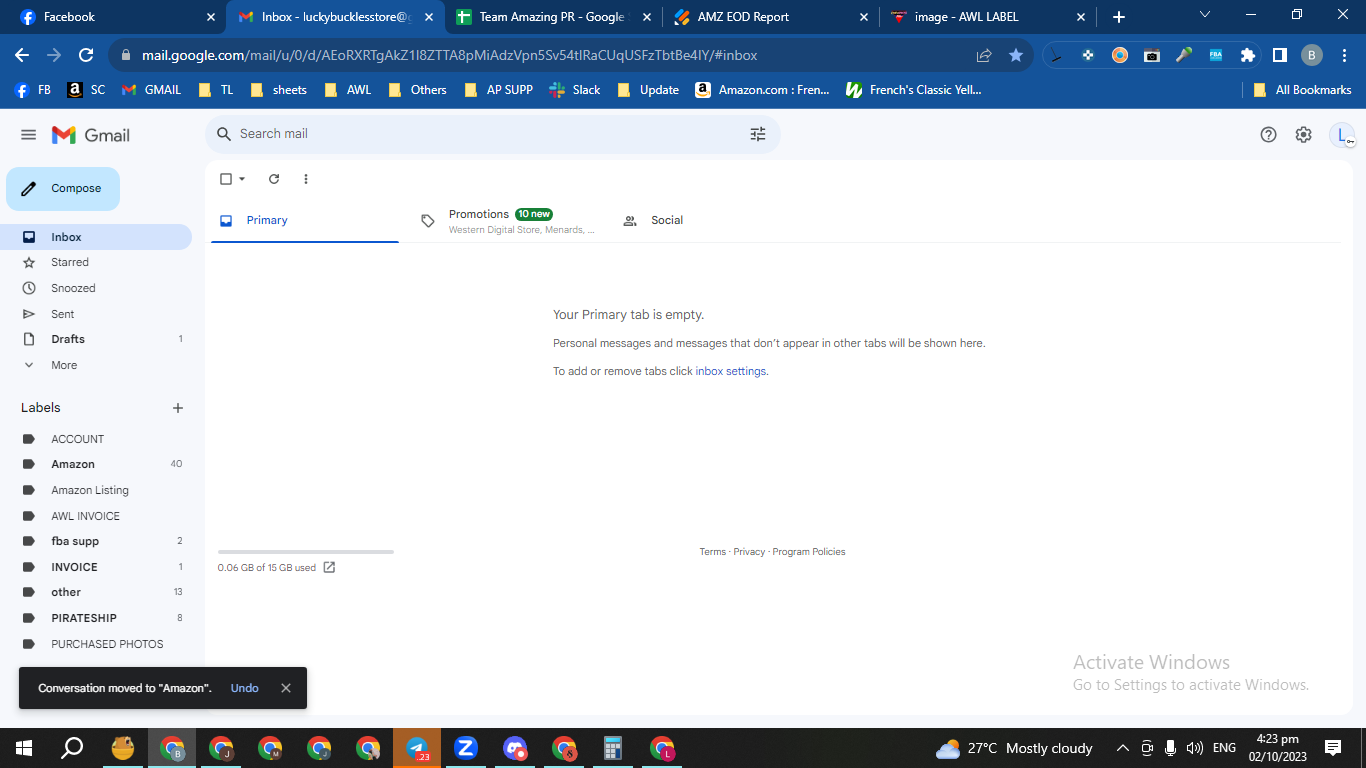
Task: Refresh the inbox
Action: click(x=274, y=179)
